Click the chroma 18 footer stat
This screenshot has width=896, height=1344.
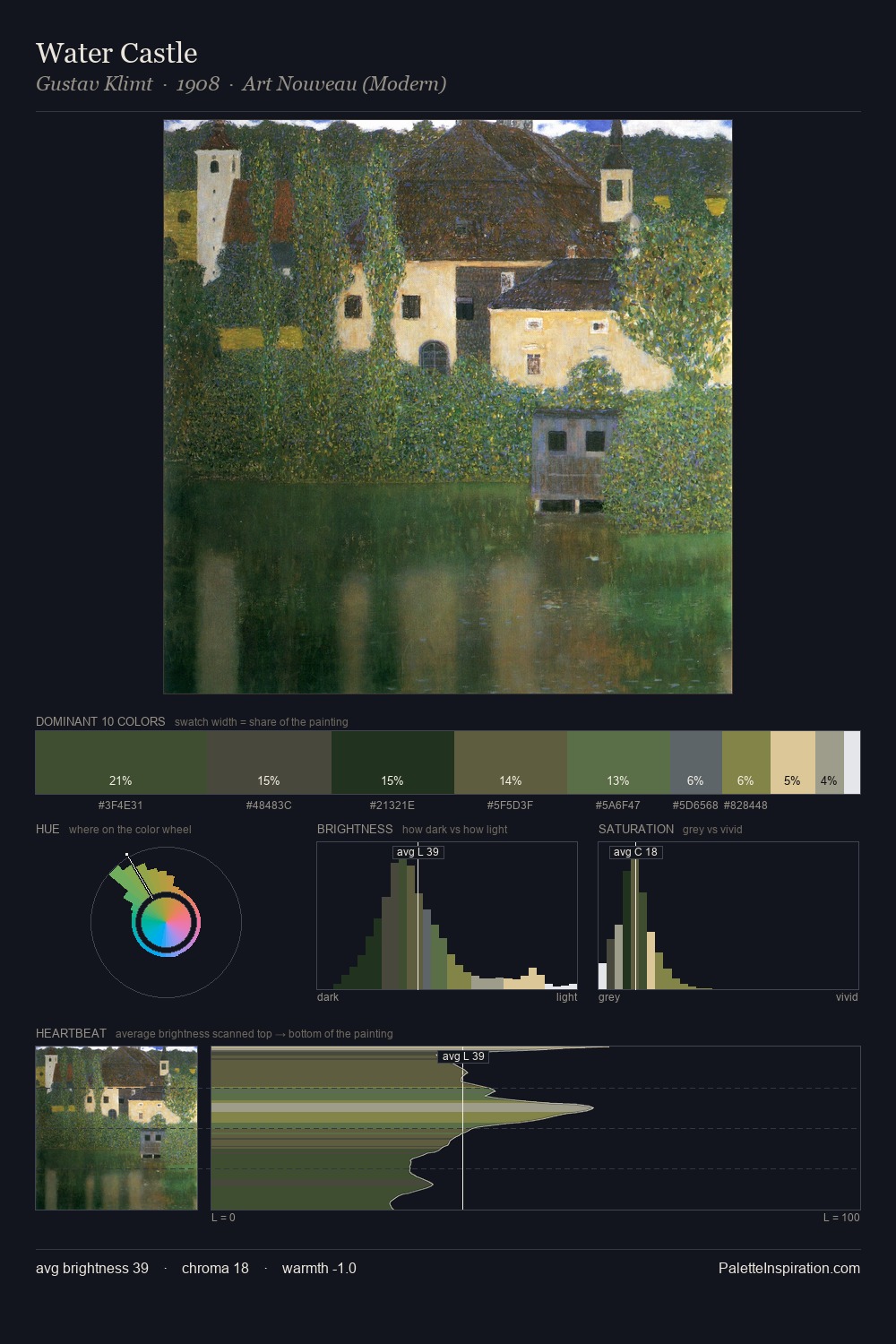pyautogui.click(x=215, y=1269)
